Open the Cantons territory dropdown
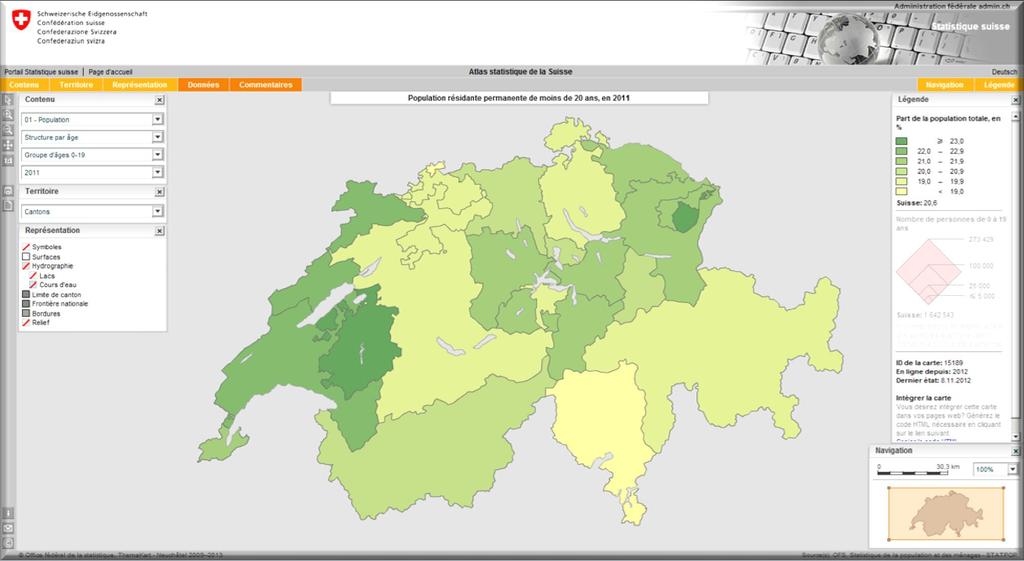The height and width of the screenshot is (561, 1024). (x=92, y=212)
